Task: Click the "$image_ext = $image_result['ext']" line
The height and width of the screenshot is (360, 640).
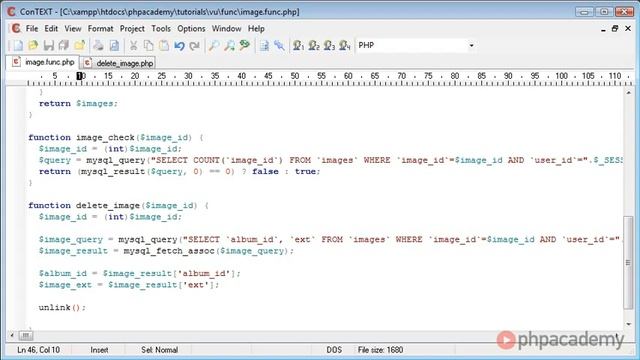Action: point(129,285)
